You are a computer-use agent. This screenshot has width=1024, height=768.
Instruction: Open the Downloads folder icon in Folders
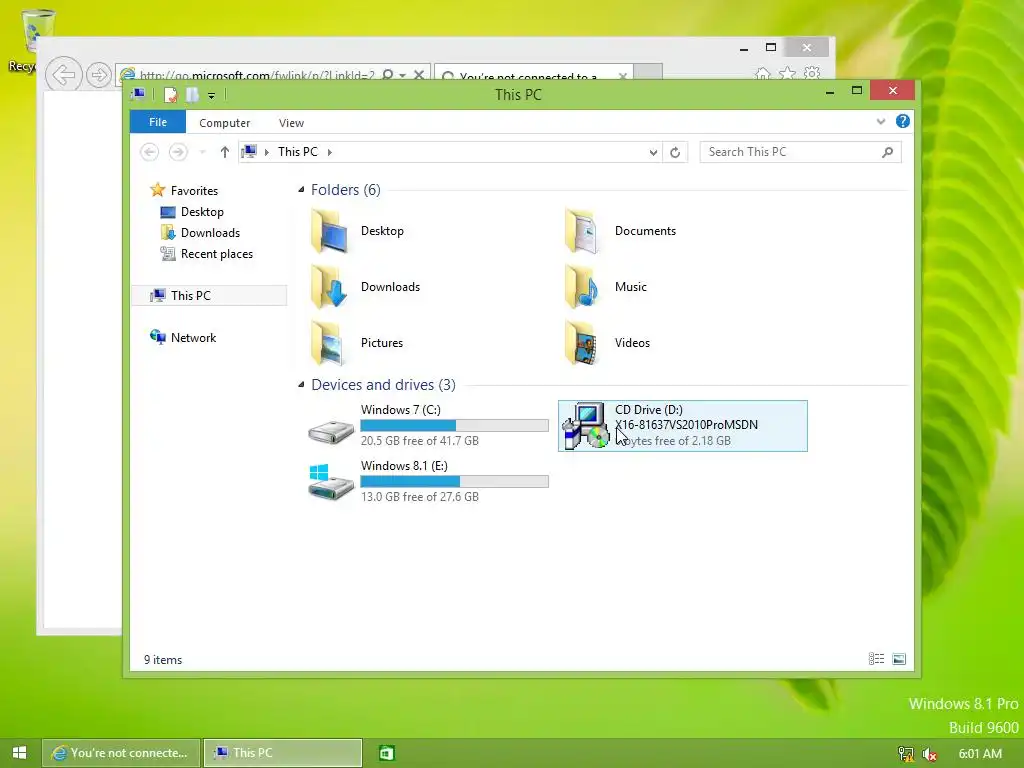click(x=330, y=287)
